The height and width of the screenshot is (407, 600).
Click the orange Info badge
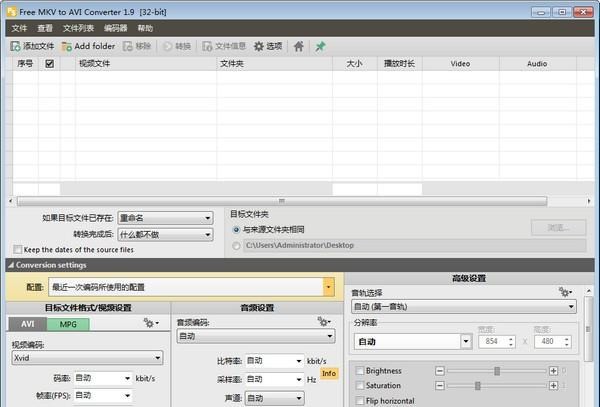[329, 373]
